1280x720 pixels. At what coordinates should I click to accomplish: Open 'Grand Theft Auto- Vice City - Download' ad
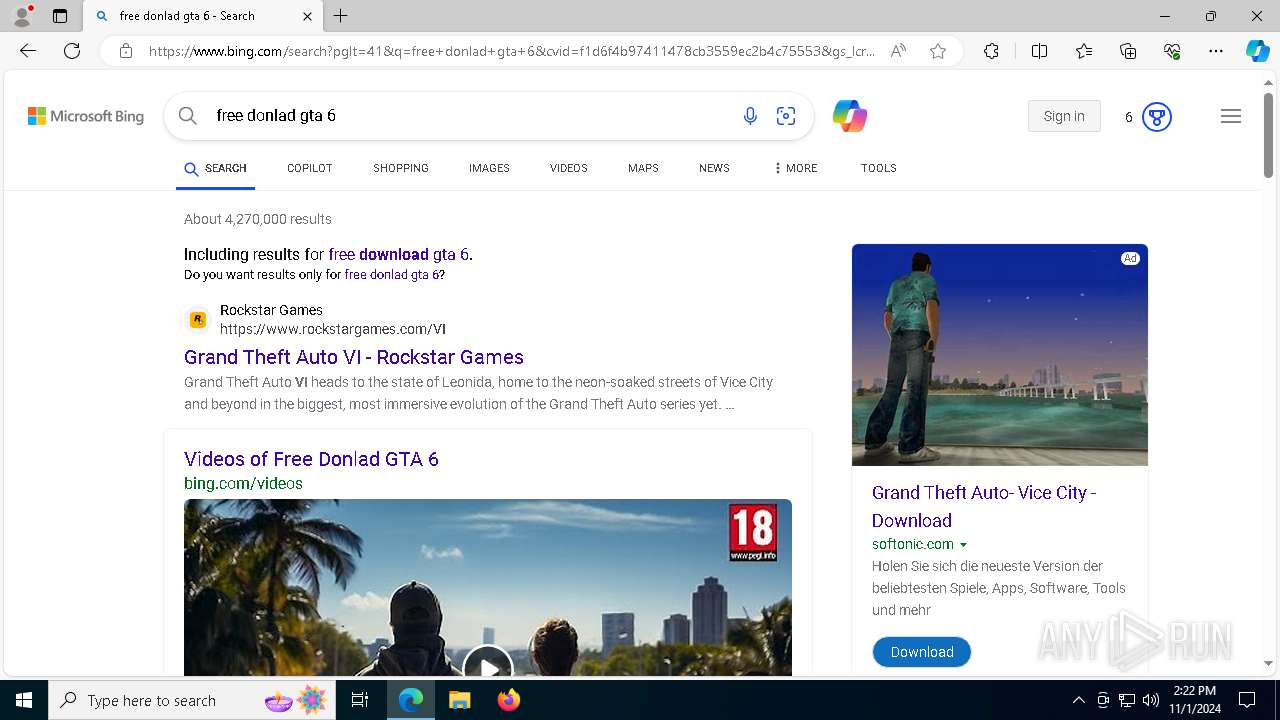(984, 506)
